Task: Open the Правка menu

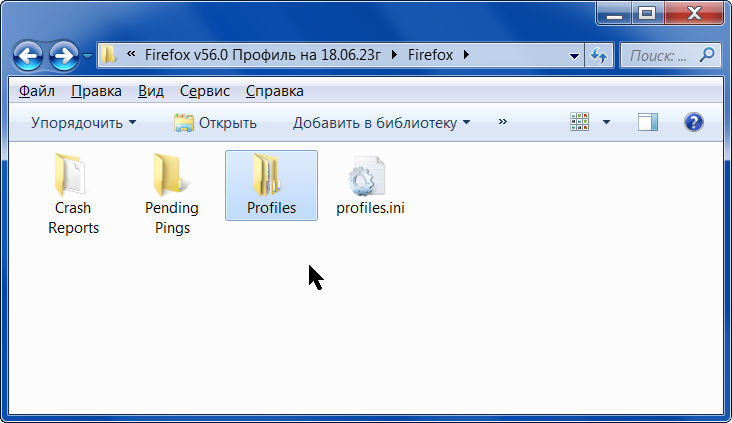Action: [x=96, y=91]
